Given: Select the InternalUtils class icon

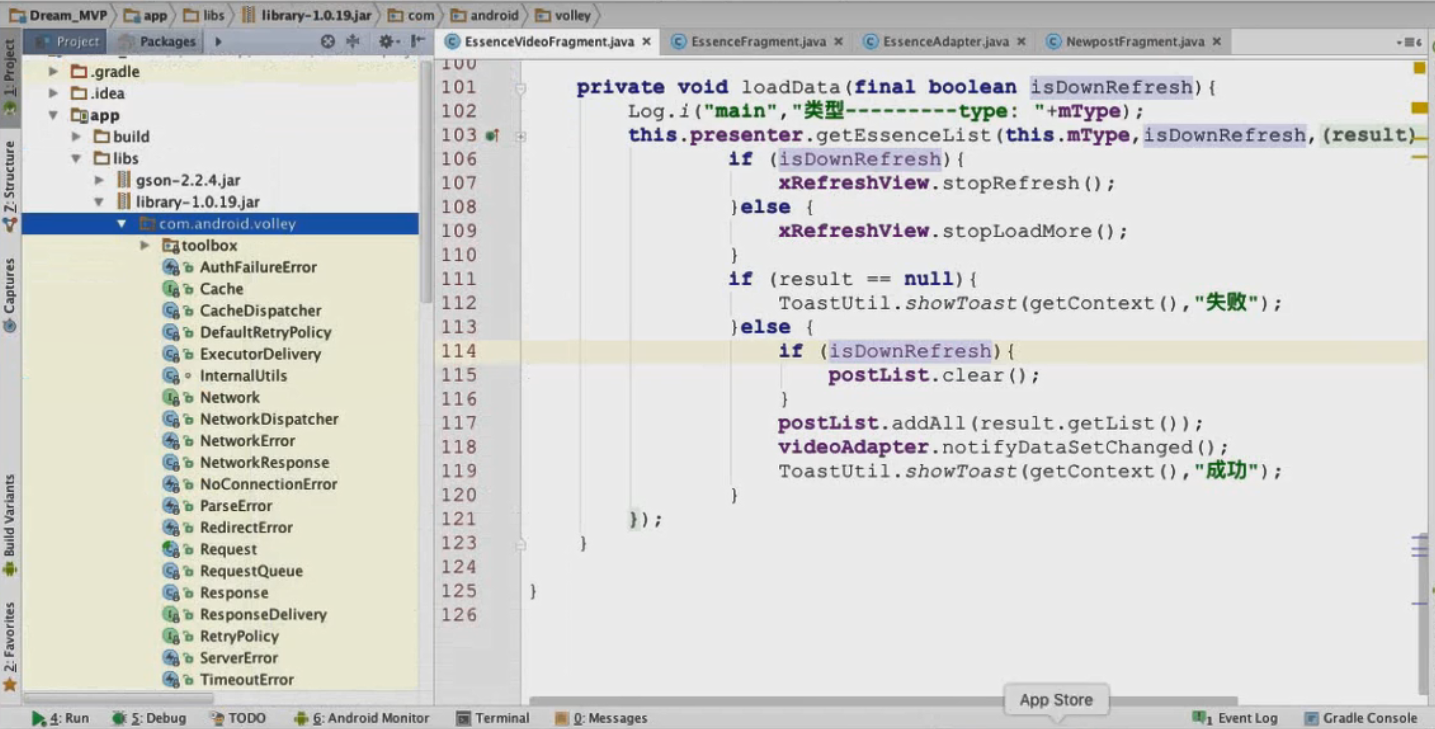Looking at the screenshot, I should [x=171, y=376].
